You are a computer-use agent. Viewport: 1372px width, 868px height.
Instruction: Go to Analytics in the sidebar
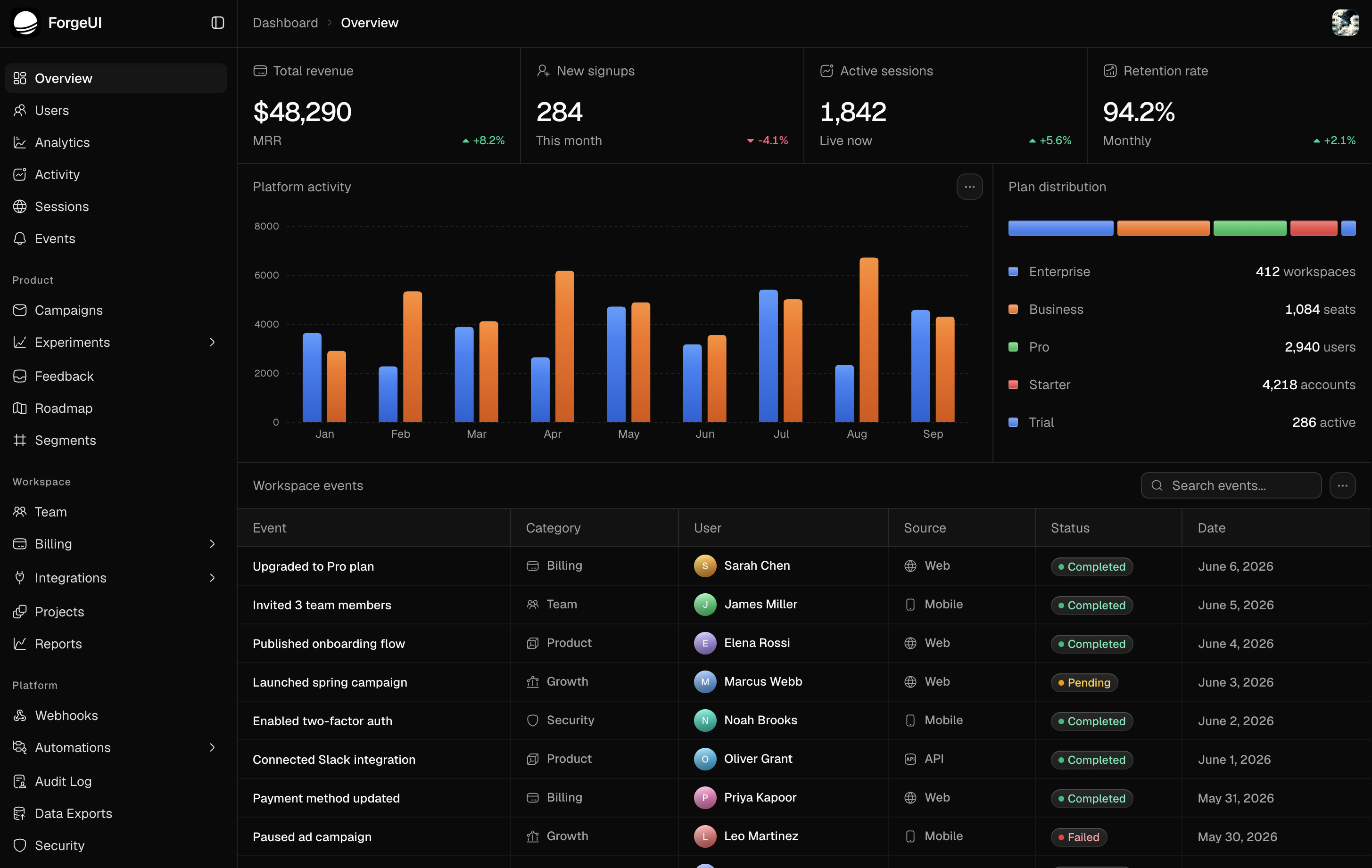click(x=116, y=142)
